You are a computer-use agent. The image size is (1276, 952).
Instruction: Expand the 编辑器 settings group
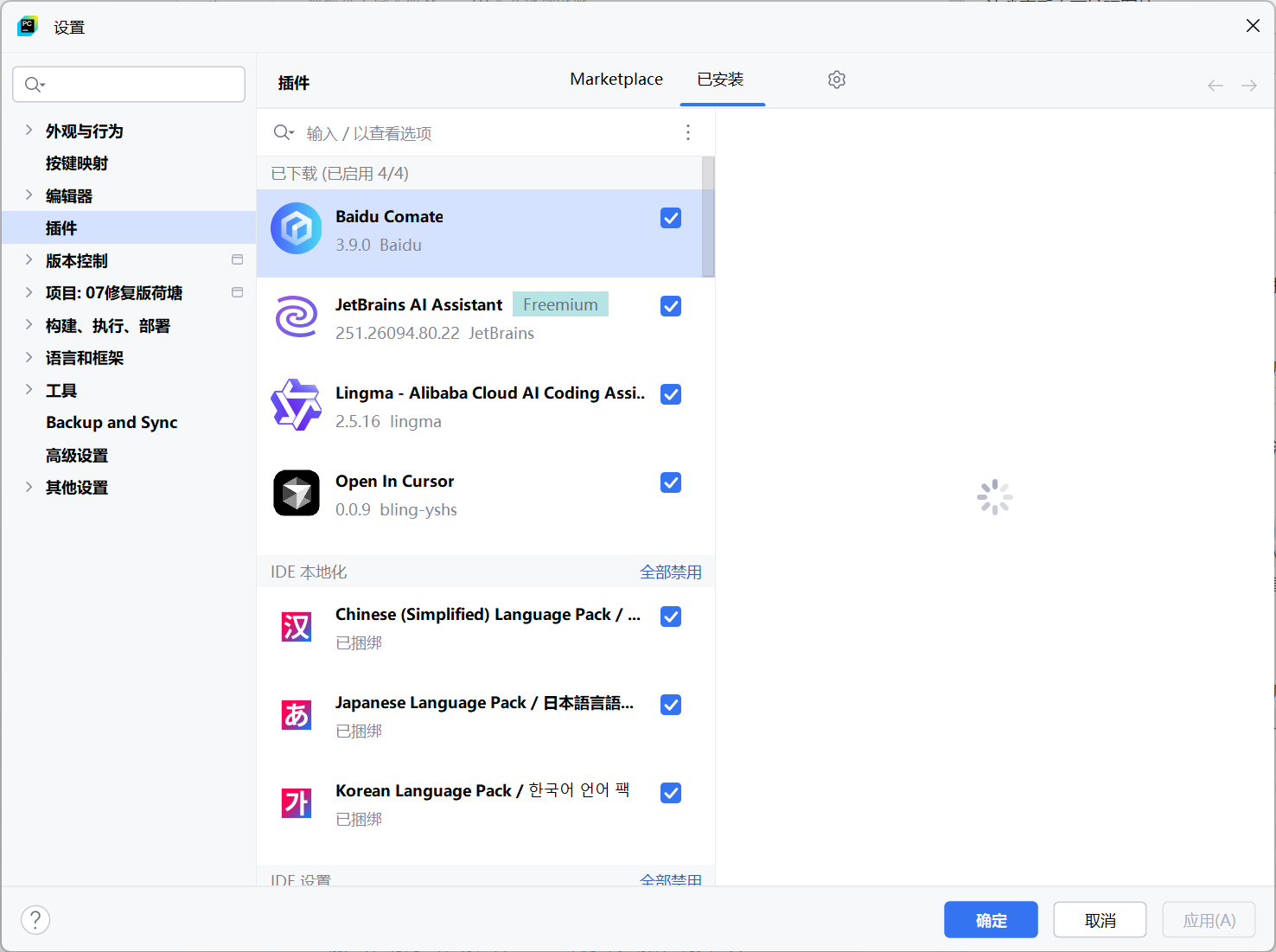point(29,195)
